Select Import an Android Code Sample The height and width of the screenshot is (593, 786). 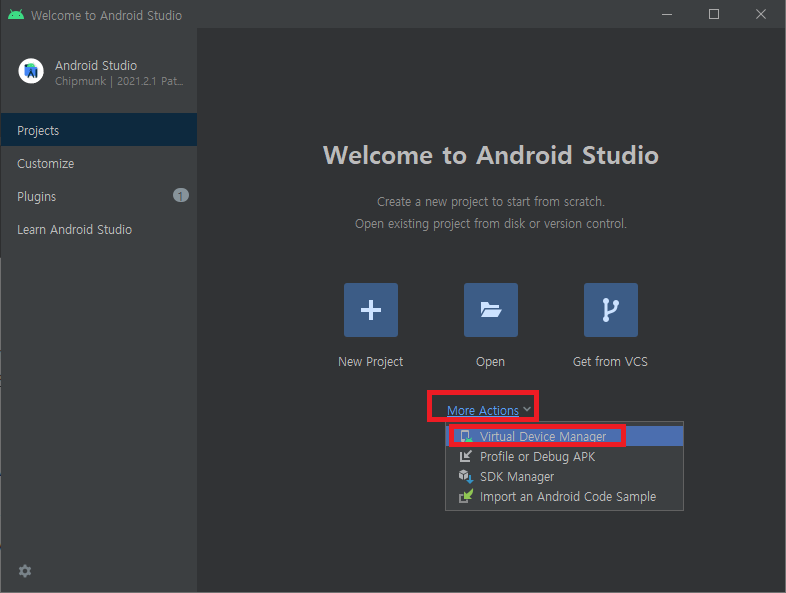coord(564,496)
